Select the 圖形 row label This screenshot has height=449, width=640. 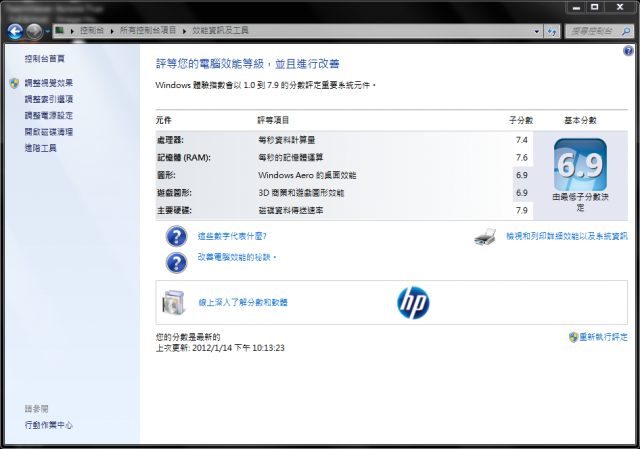tap(166, 175)
